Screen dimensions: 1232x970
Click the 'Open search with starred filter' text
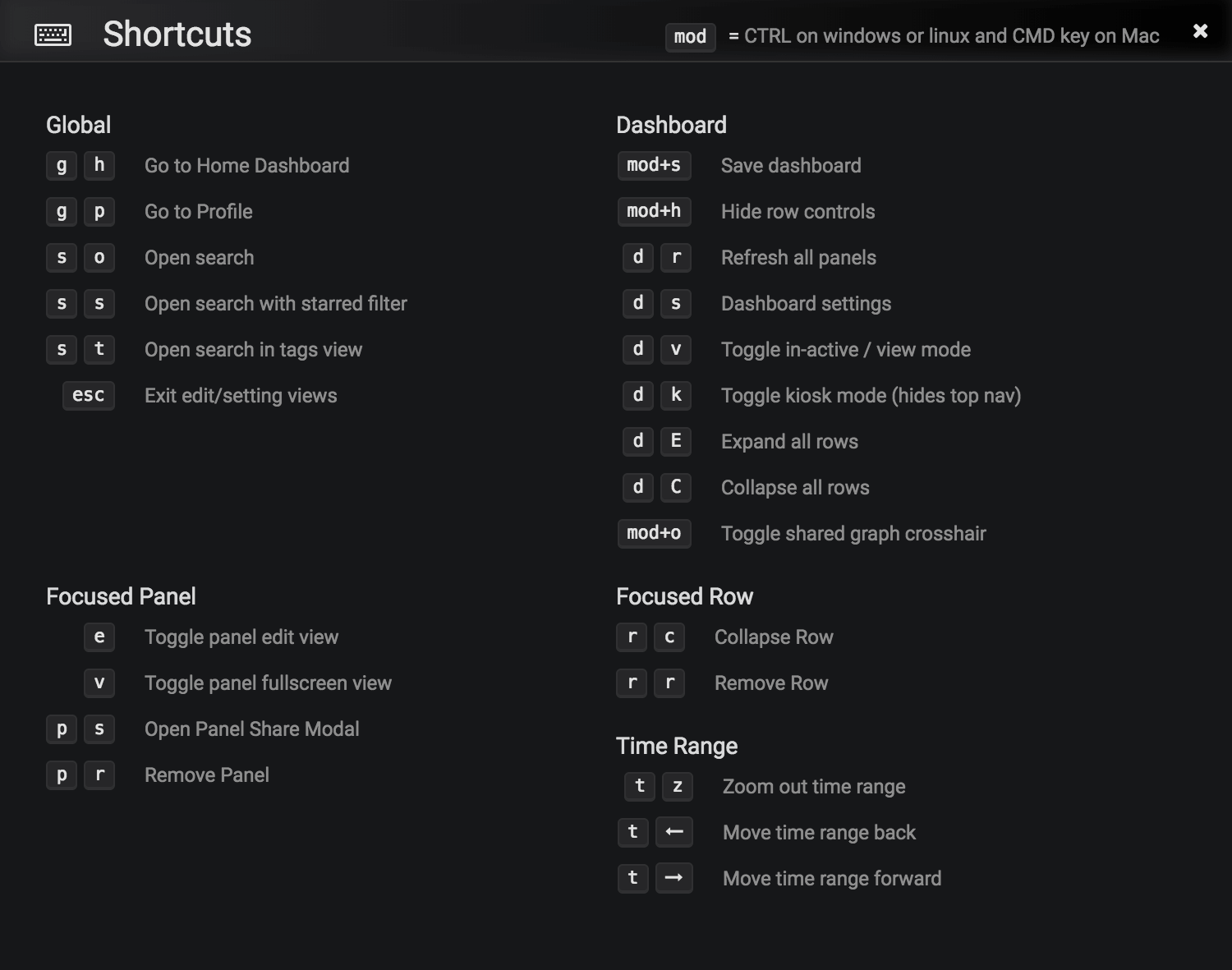click(x=275, y=304)
